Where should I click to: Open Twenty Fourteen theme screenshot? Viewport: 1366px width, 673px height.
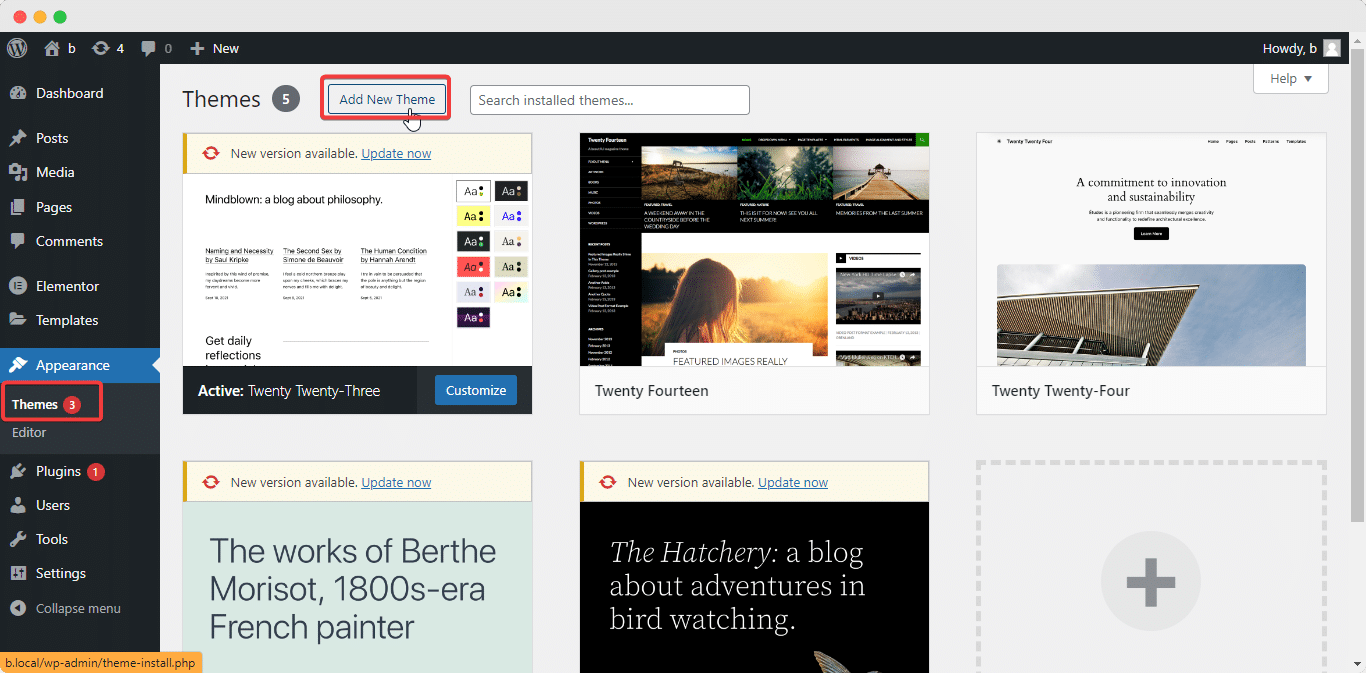pos(754,249)
